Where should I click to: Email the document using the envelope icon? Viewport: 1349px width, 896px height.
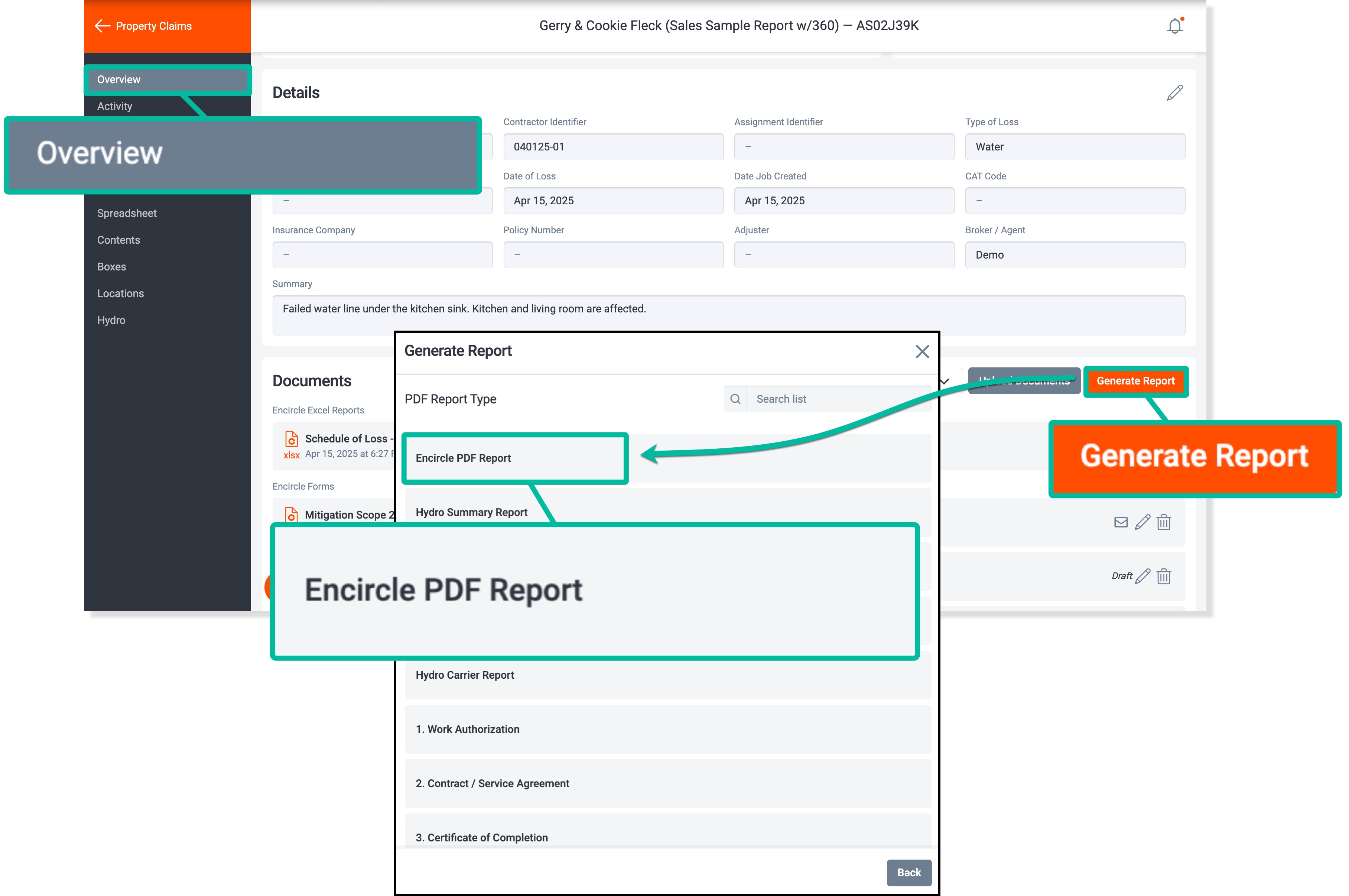pyautogui.click(x=1121, y=522)
